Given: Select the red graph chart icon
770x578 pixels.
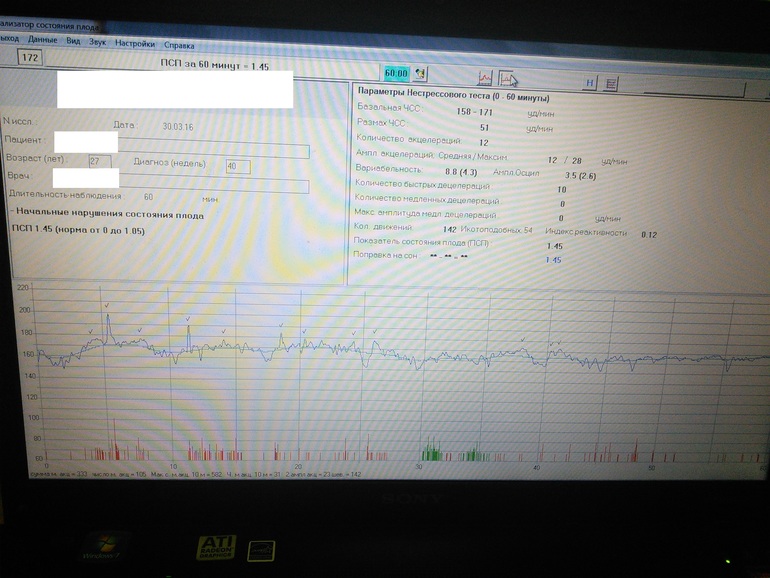Looking at the screenshot, I should click(x=485, y=78).
